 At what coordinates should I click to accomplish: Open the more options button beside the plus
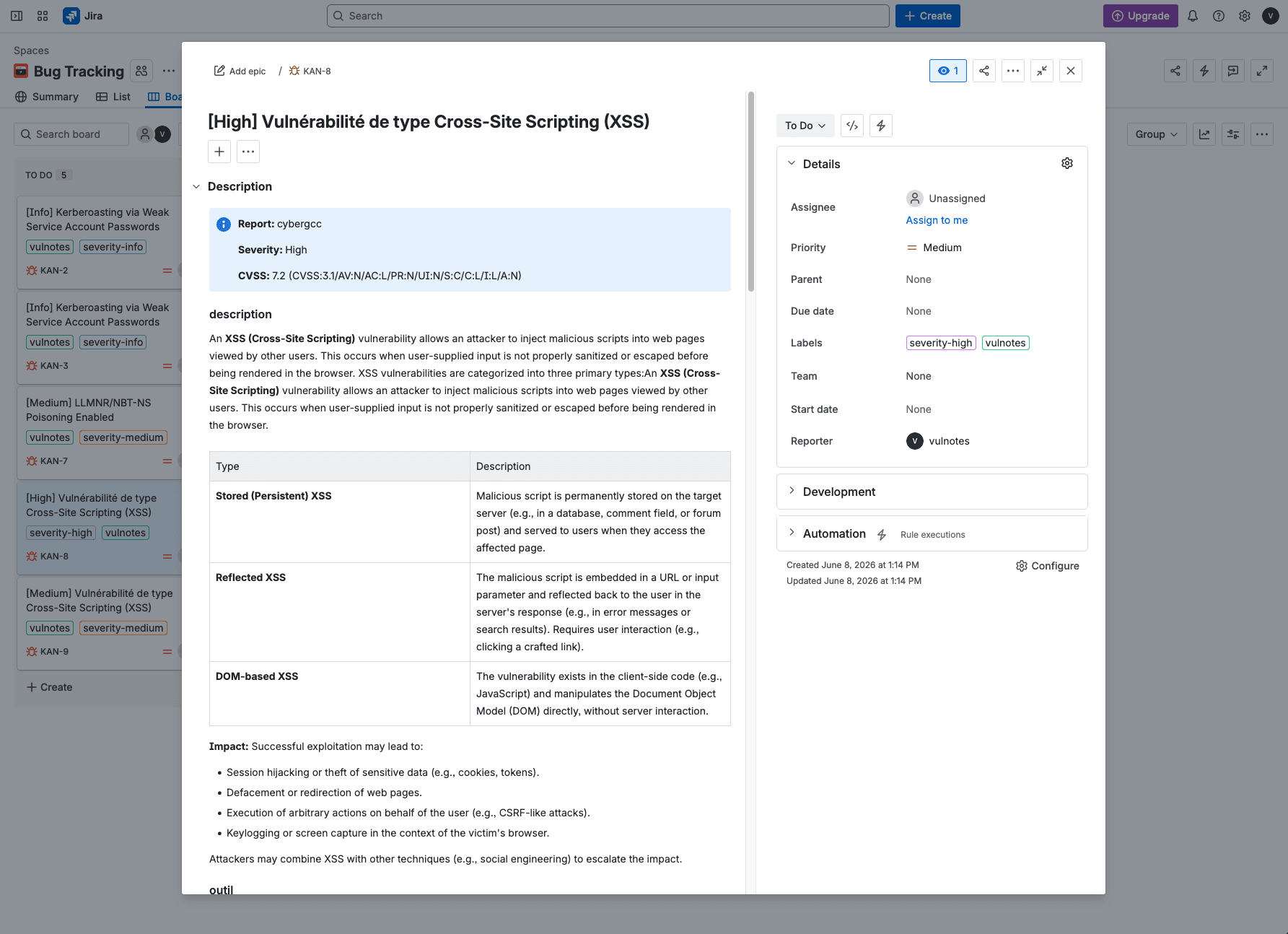[248, 152]
